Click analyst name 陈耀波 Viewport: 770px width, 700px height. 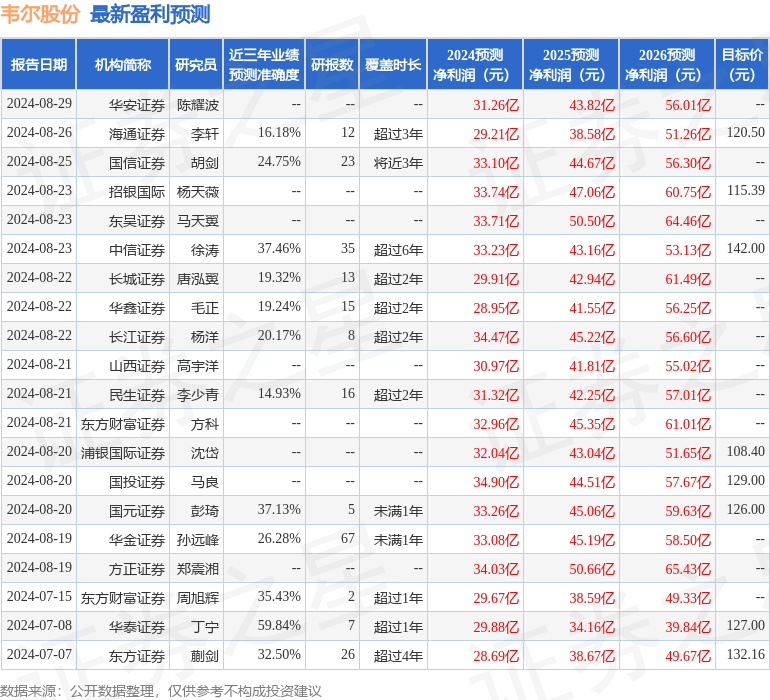coord(197,105)
